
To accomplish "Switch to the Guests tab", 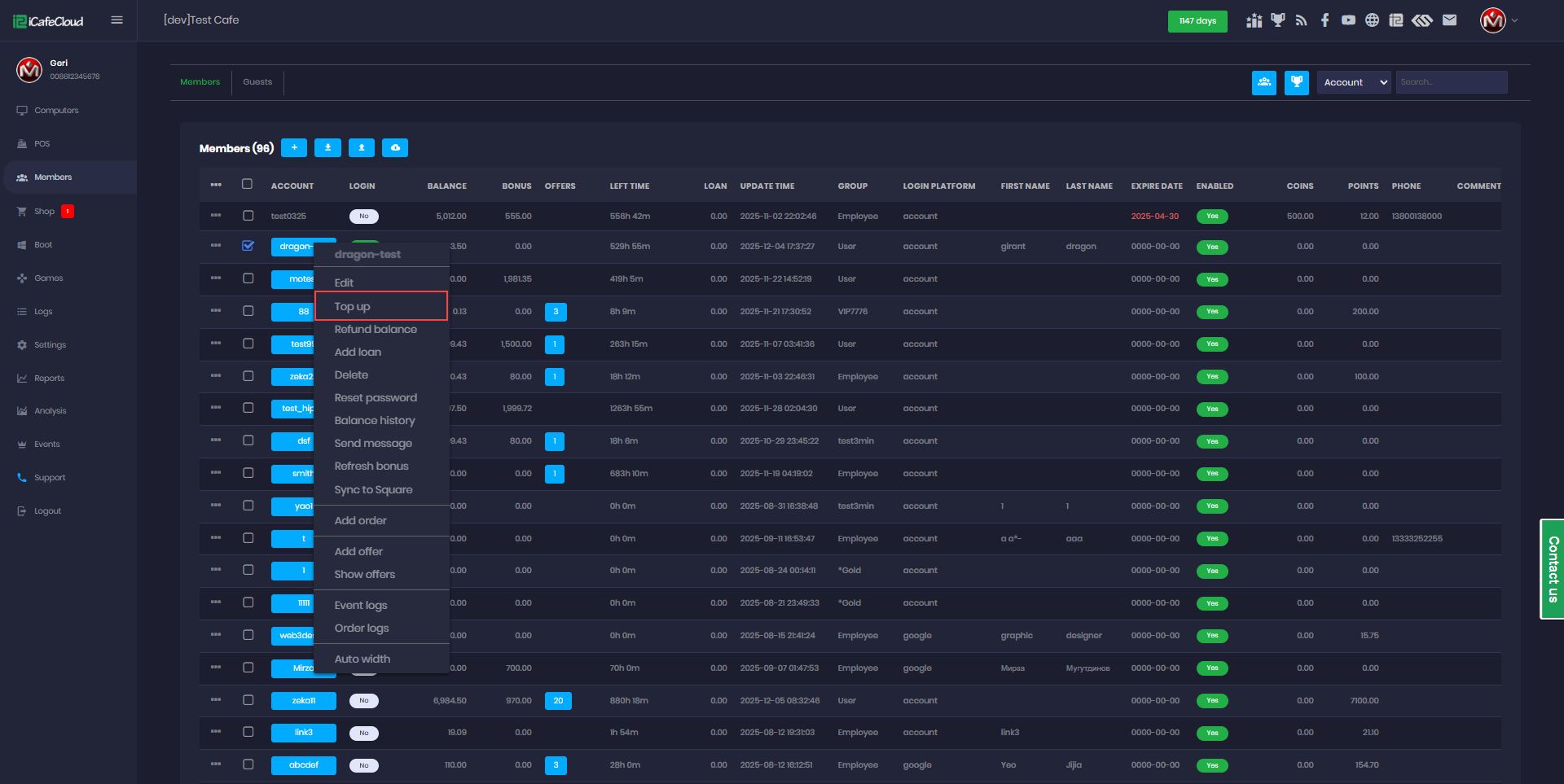I will [257, 82].
